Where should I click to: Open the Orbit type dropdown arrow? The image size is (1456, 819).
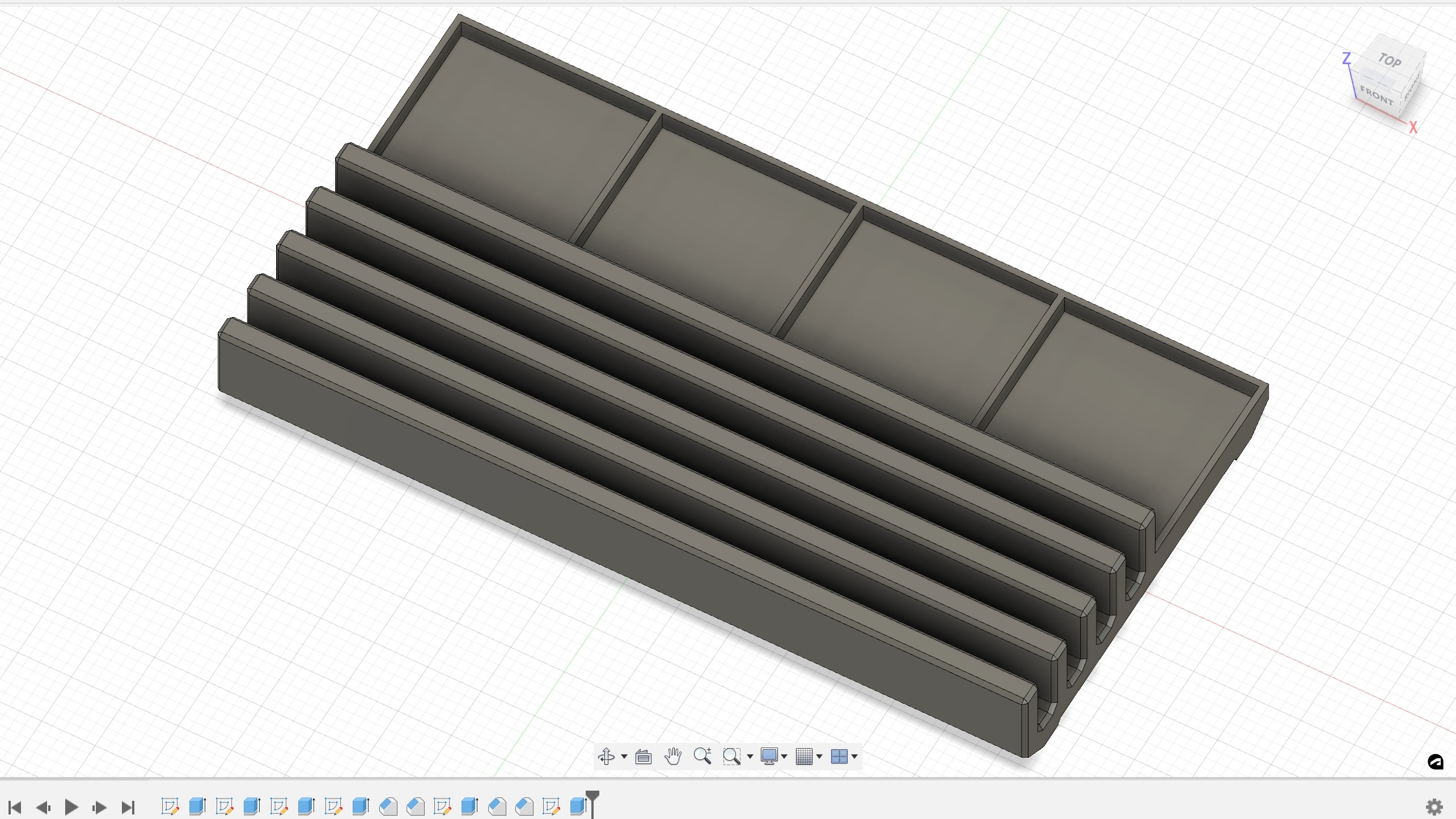[x=624, y=757]
